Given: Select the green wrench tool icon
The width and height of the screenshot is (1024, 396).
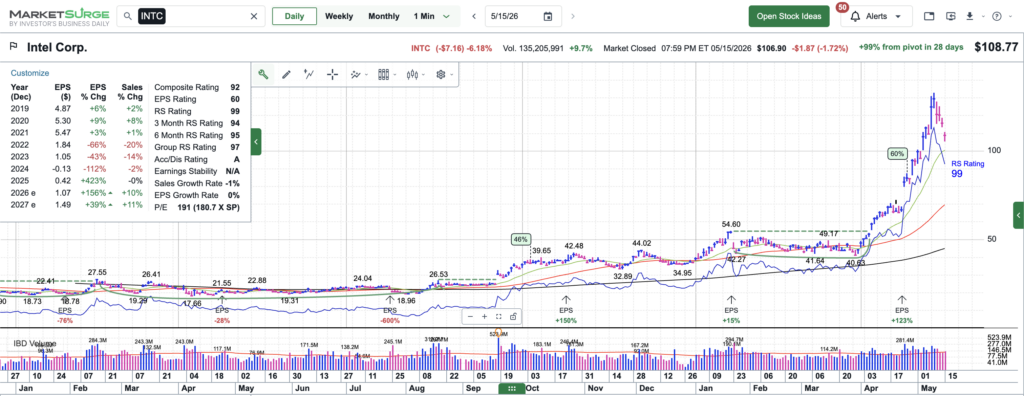Looking at the screenshot, I should point(263,74).
